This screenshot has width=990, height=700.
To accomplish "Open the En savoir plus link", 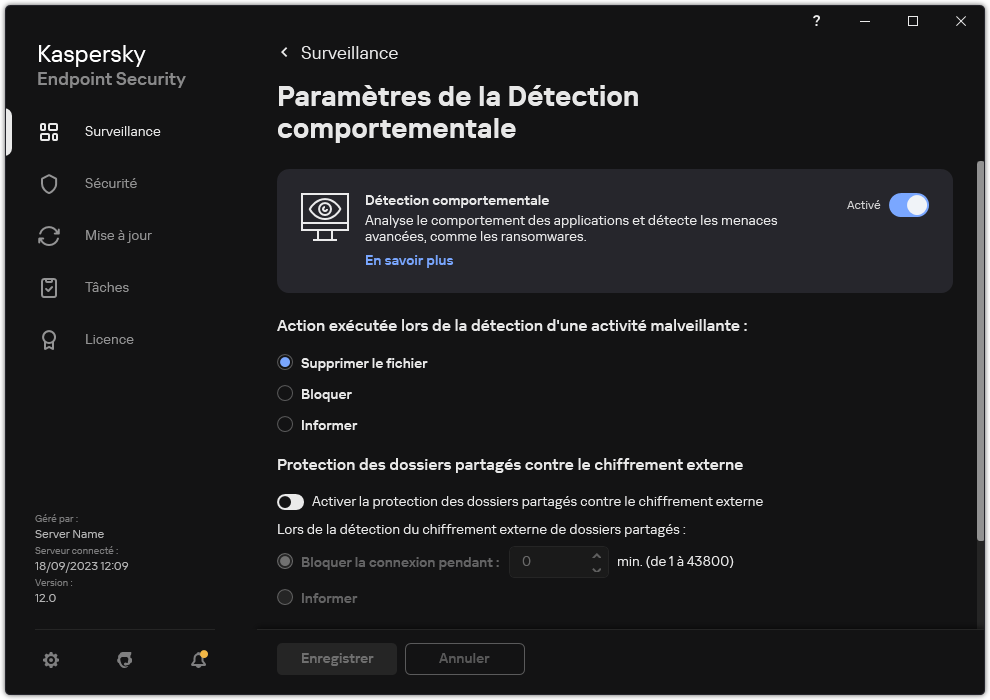I will [x=408, y=260].
